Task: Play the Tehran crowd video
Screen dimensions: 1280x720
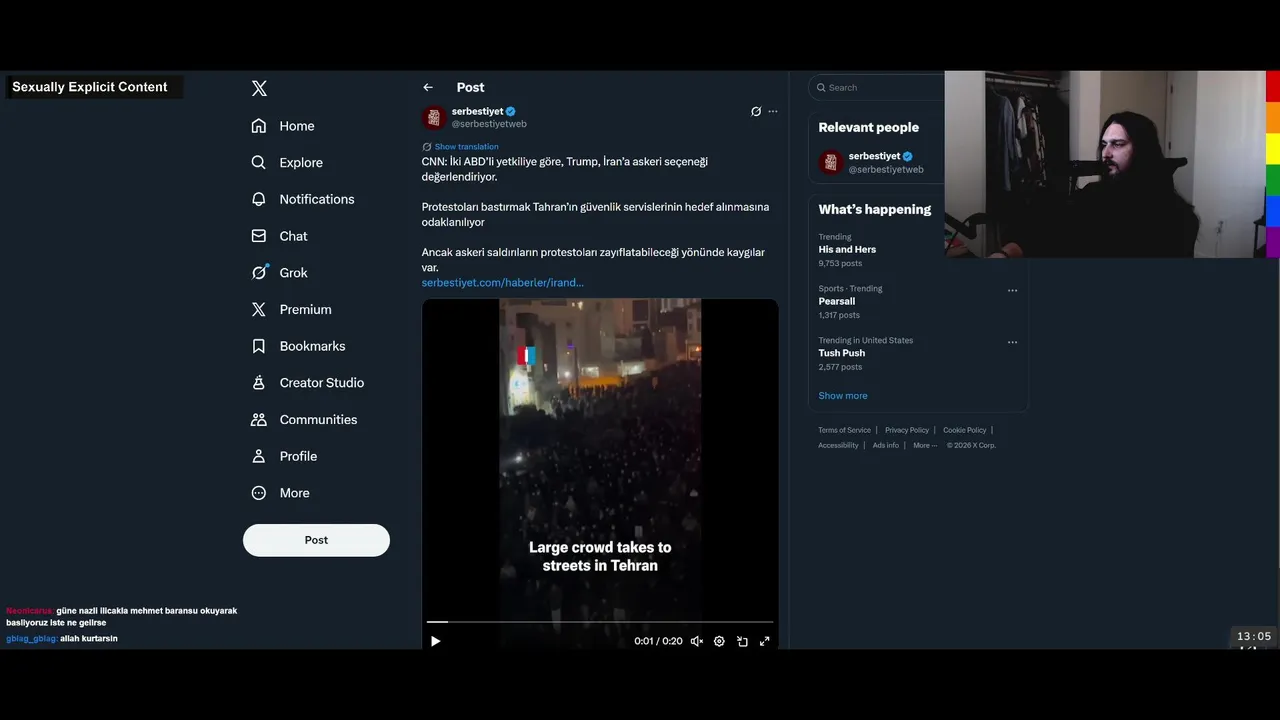Action: [435, 641]
